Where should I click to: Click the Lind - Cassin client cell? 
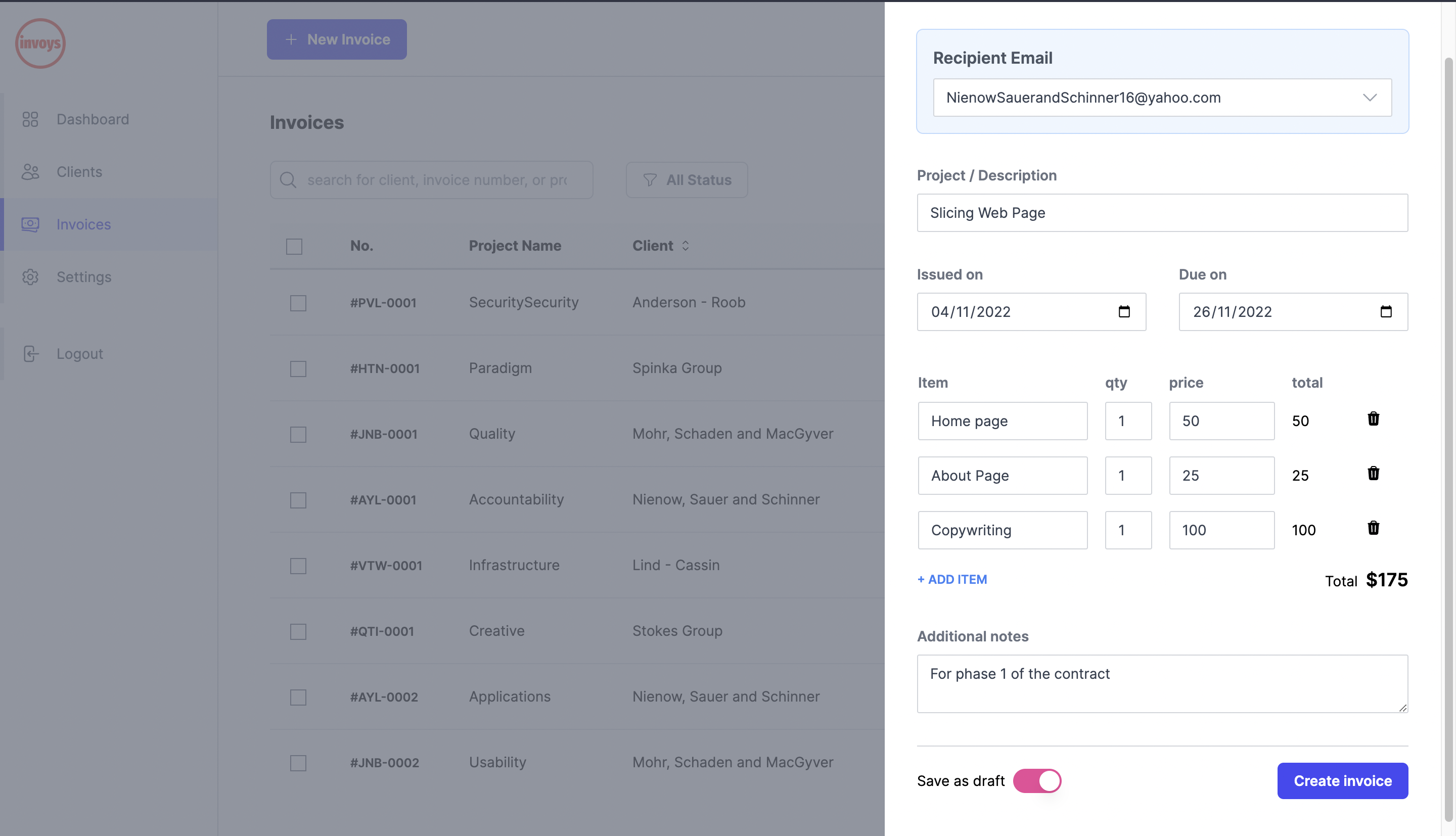(676, 565)
